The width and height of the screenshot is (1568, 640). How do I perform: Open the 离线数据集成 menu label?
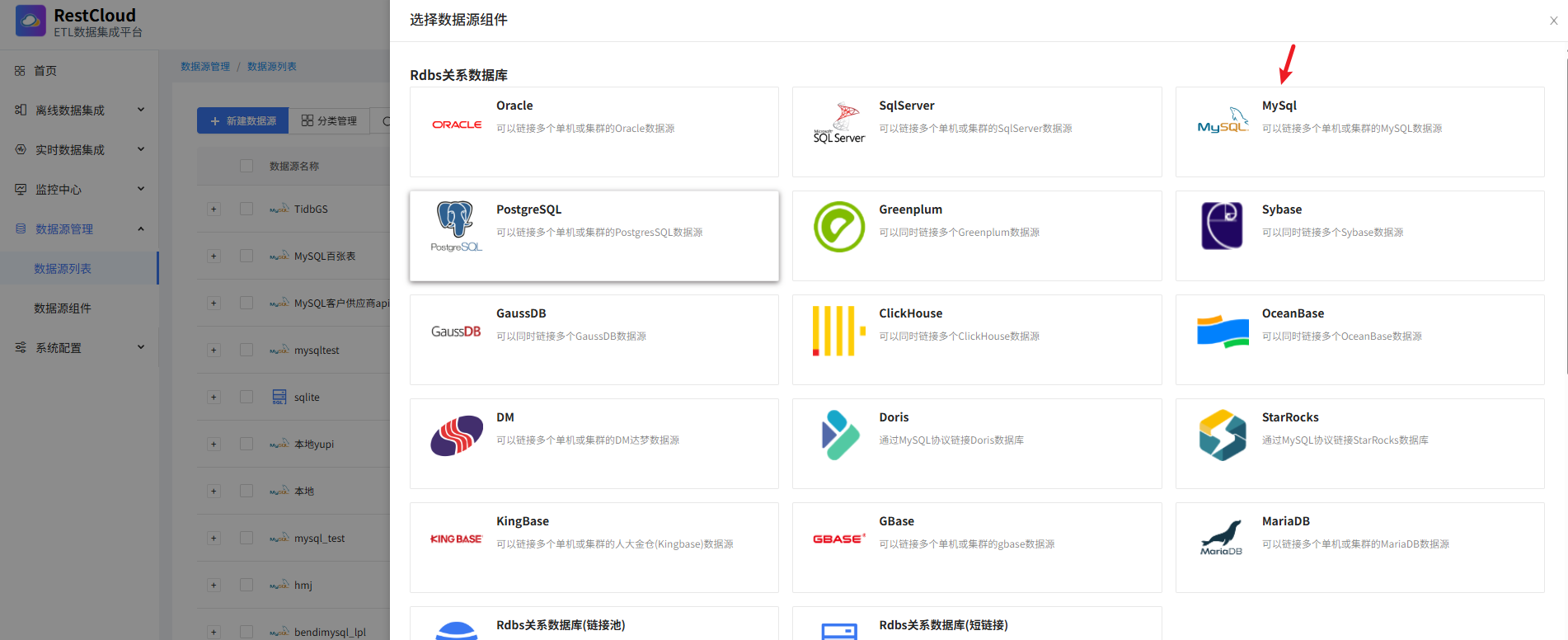70,111
